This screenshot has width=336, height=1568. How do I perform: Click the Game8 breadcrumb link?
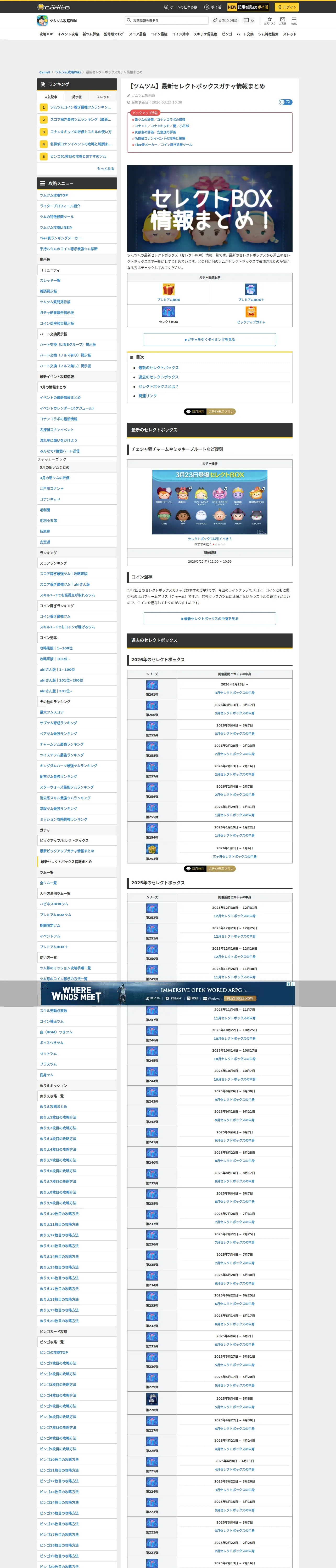click(44, 72)
